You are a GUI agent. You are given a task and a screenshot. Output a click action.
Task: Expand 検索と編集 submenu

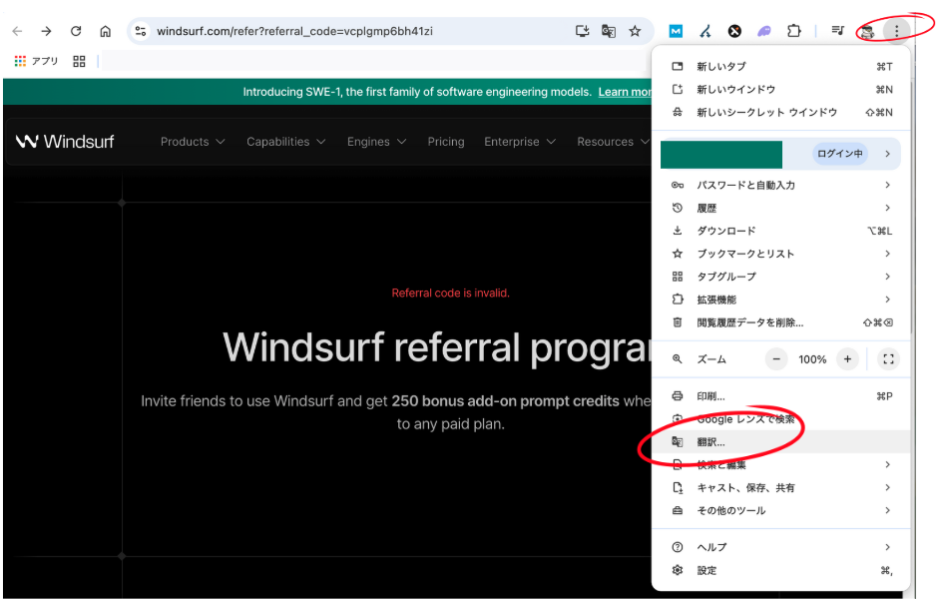pos(781,465)
